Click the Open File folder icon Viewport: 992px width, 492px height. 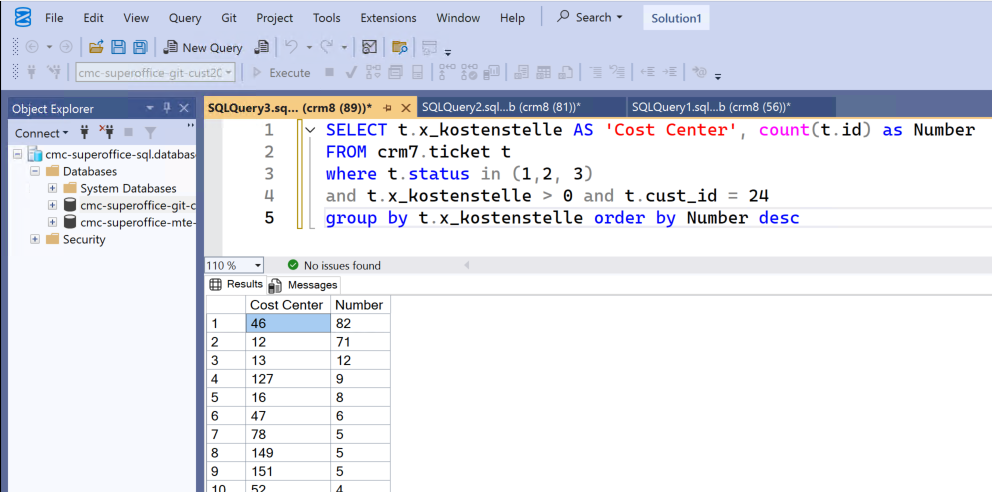click(x=96, y=47)
